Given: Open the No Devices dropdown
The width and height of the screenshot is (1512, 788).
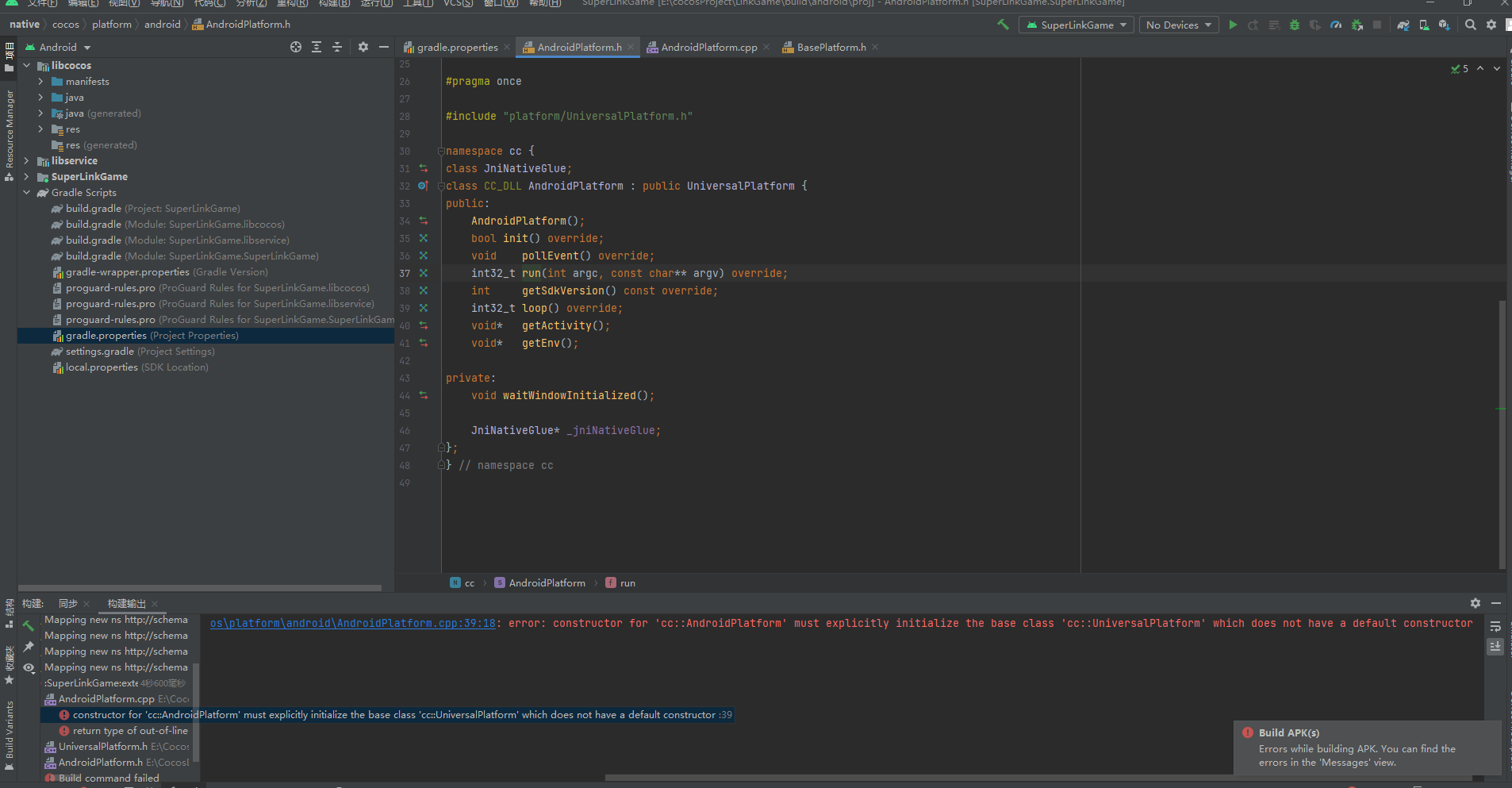Looking at the screenshot, I should pyautogui.click(x=1179, y=25).
